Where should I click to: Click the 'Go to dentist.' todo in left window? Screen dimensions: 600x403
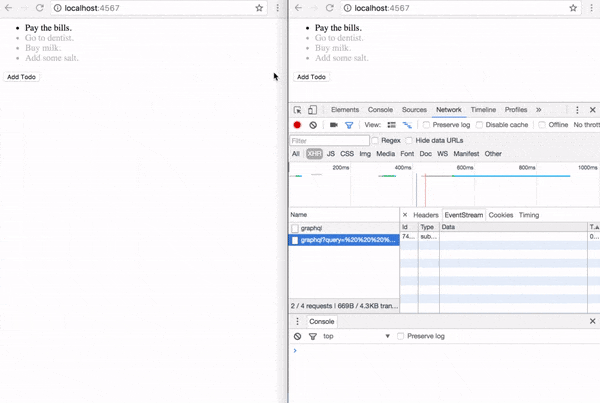pyautogui.click(x=49, y=38)
